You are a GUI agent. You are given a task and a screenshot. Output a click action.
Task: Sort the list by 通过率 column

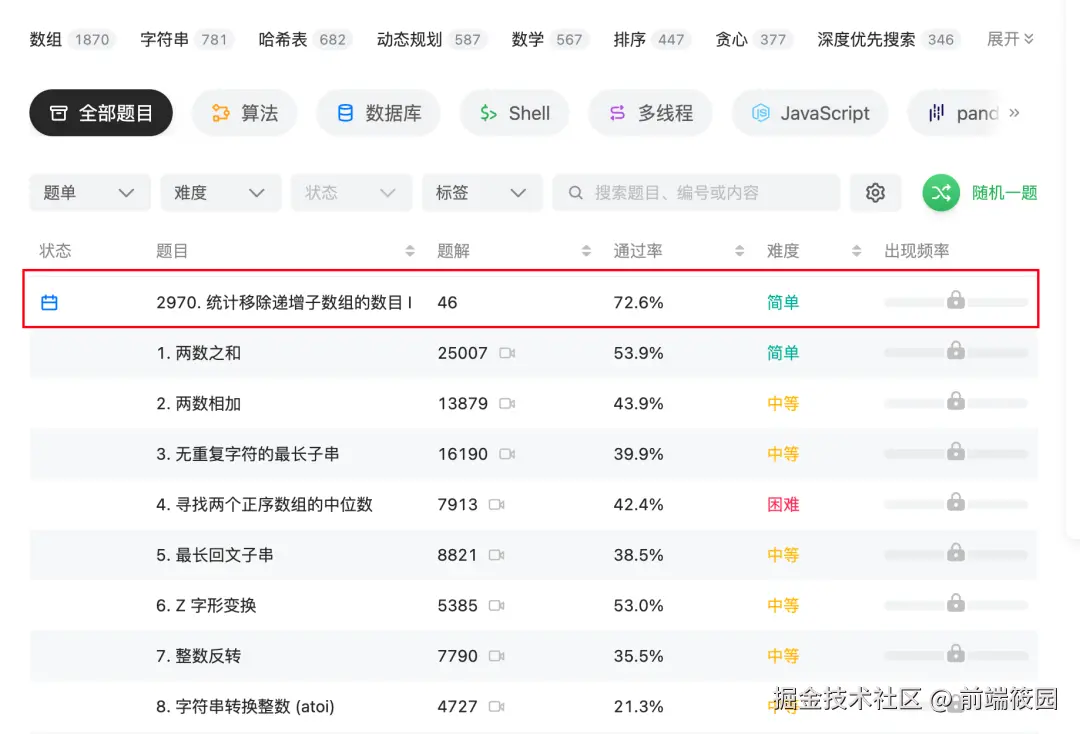click(739, 251)
